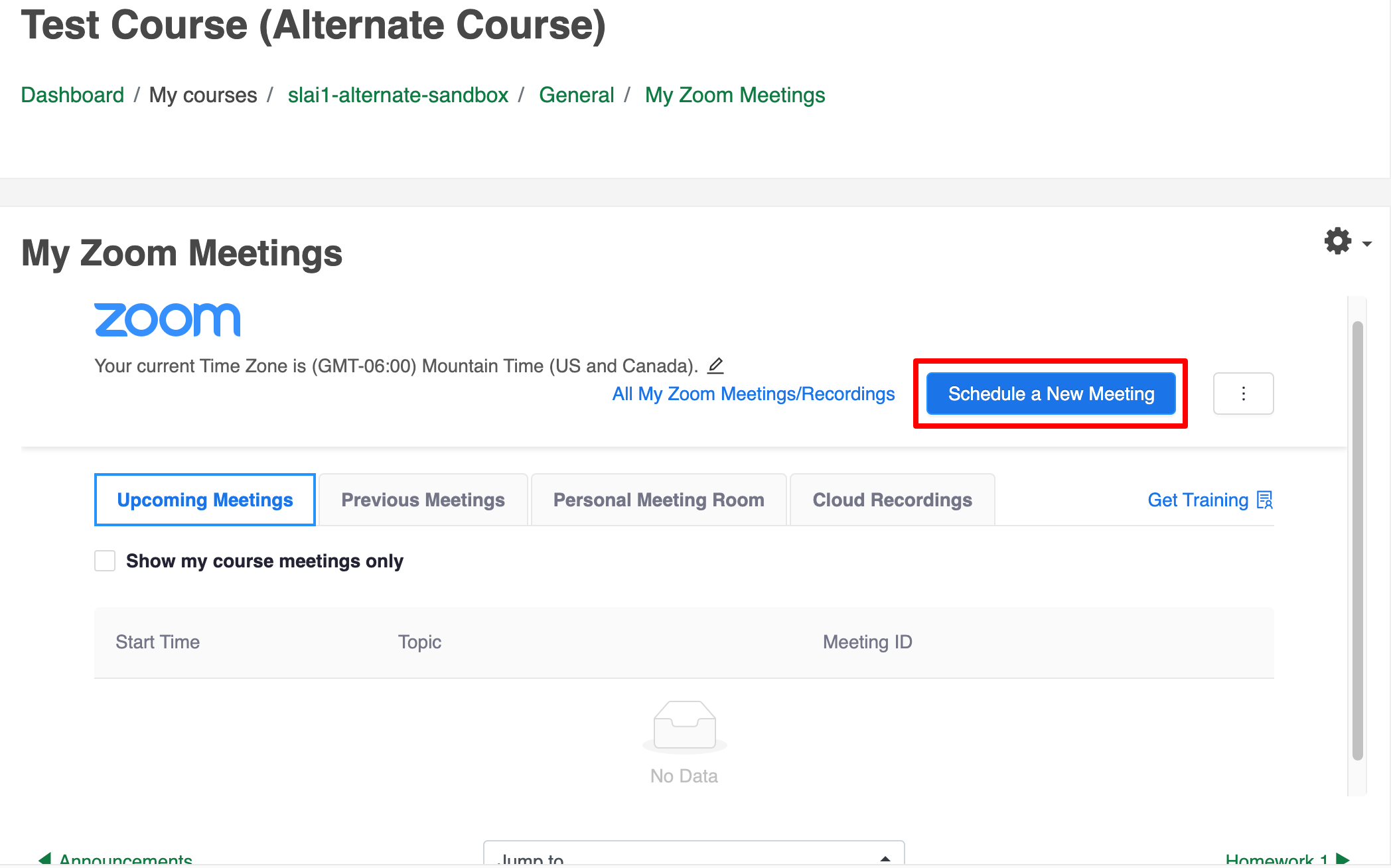Switch to the Previous Meetings tab
1391x868 pixels.
tap(423, 500)
